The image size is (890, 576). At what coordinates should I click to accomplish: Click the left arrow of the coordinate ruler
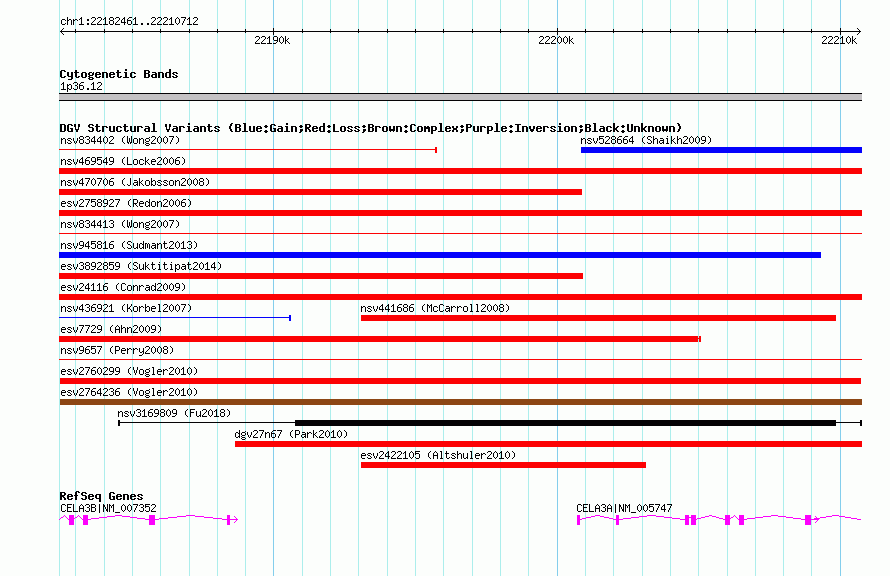63,32
